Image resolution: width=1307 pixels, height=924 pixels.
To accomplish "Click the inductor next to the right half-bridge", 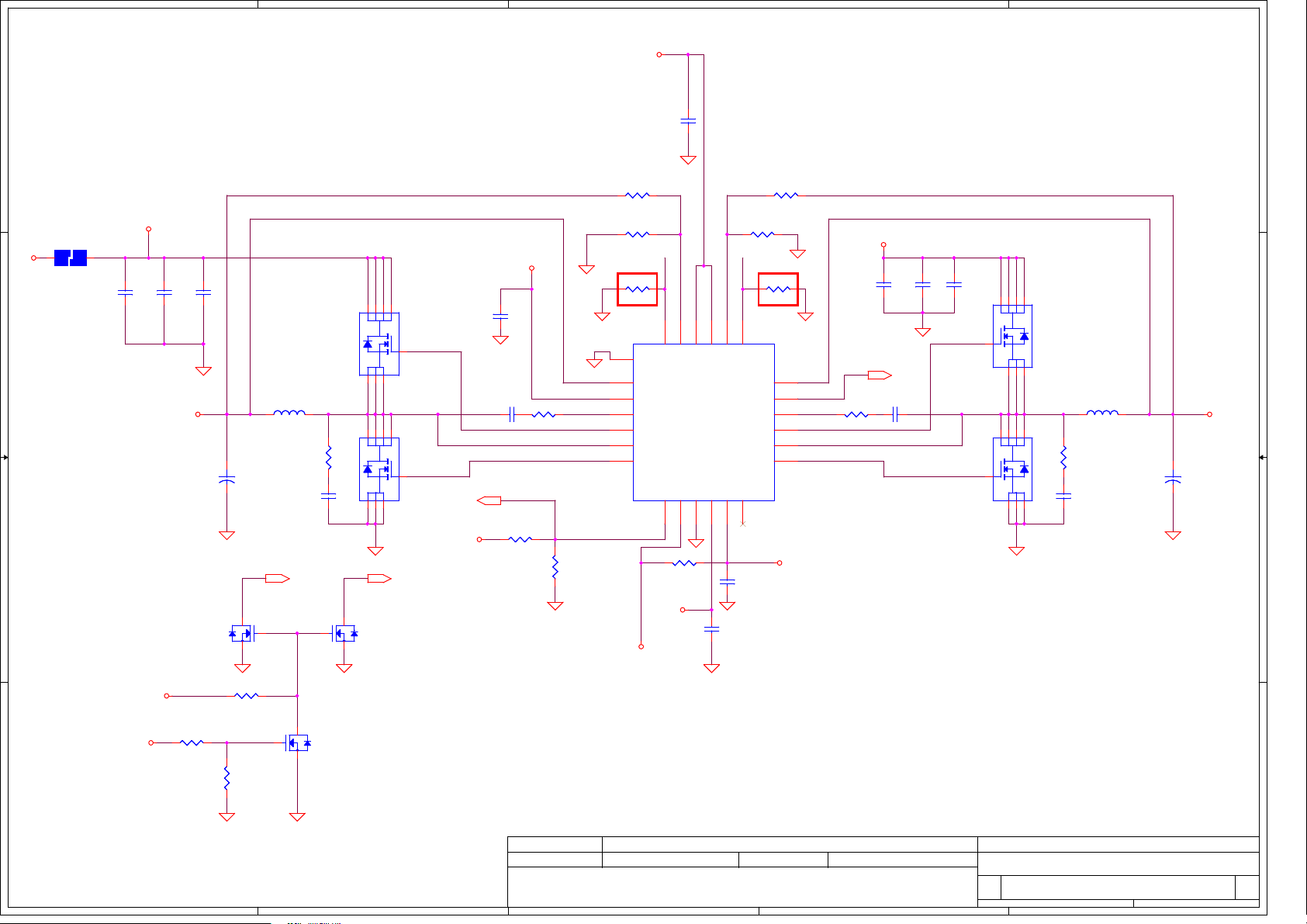I will pos(1102,413).
